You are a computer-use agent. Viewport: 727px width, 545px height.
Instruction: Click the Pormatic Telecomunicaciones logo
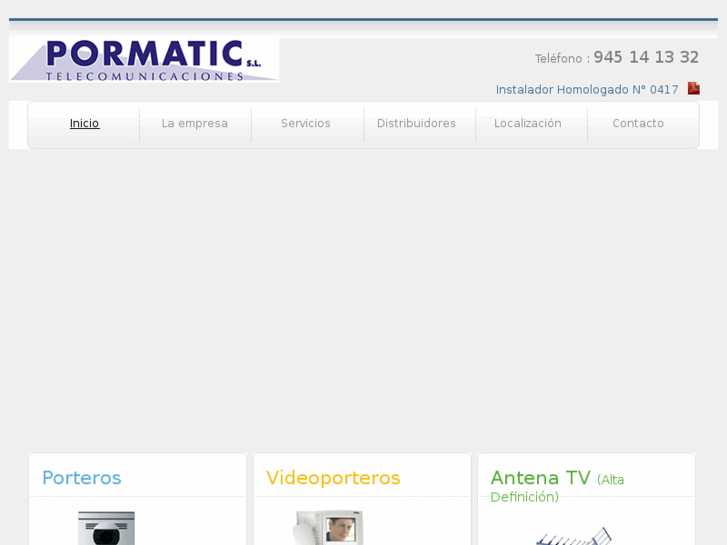(144, 60)
